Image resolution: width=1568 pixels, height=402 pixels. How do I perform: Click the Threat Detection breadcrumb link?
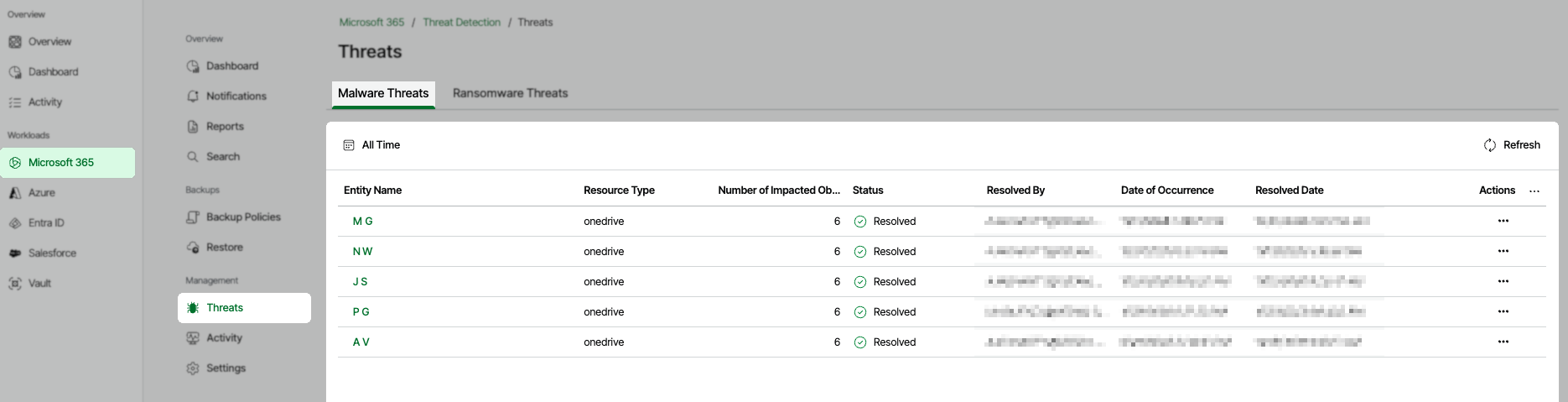click(x=461, y=23)
